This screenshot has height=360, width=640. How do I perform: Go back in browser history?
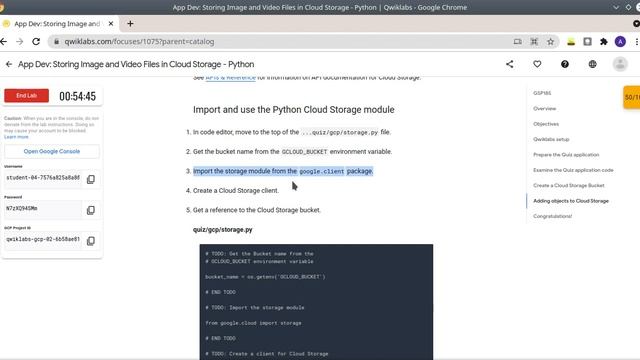coord(4,41)
